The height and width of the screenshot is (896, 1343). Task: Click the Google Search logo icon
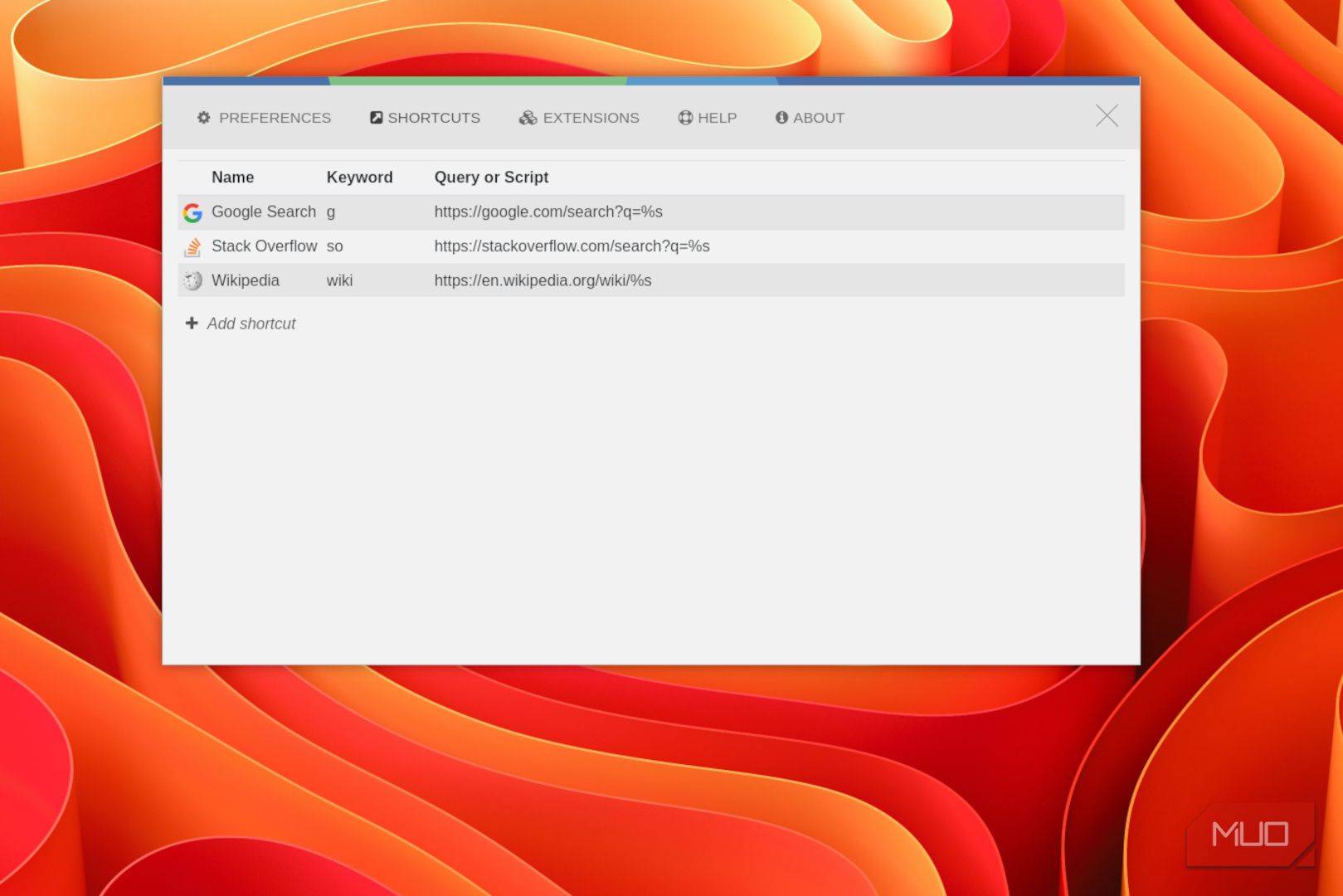(x=192, y=213)
